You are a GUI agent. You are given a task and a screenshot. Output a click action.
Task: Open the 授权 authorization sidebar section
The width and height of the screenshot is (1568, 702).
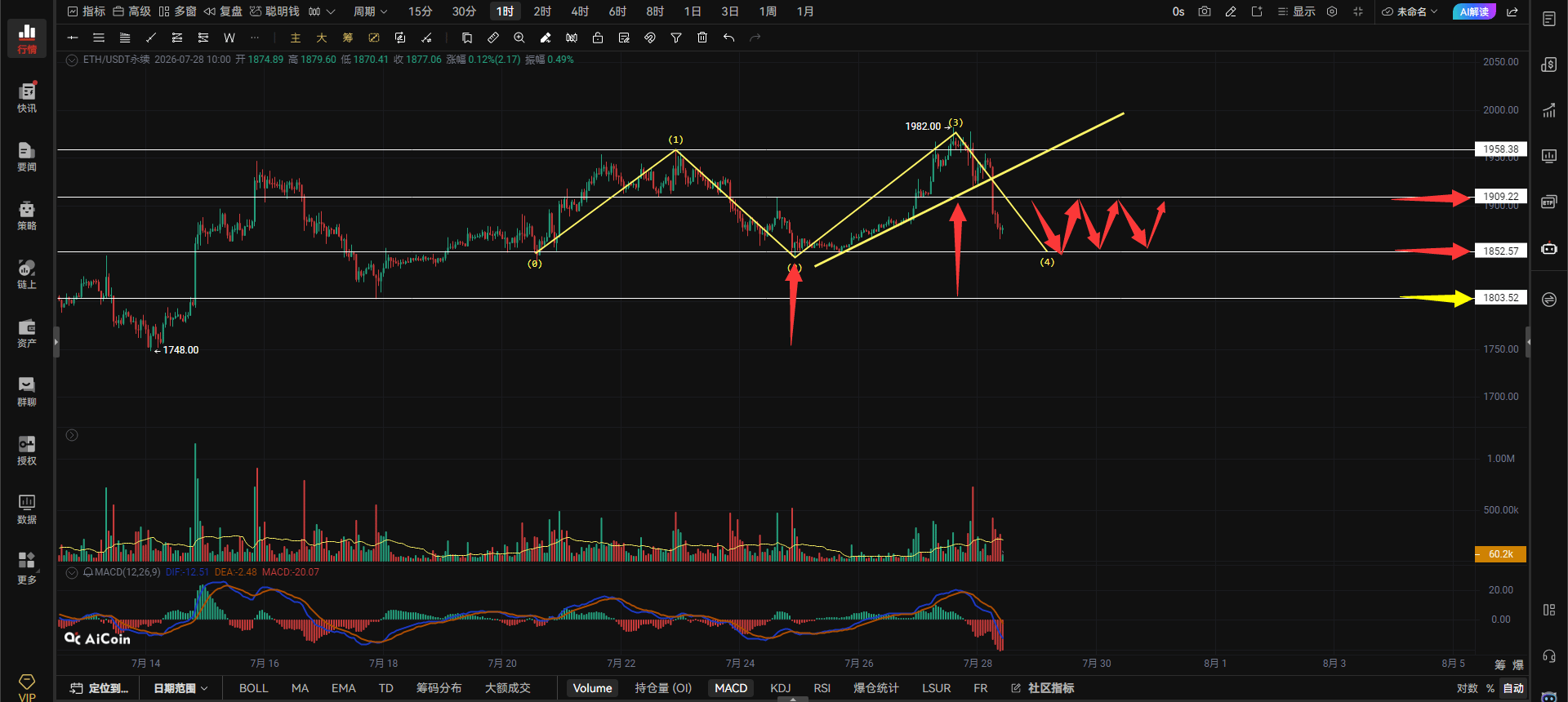pos(27,450)
